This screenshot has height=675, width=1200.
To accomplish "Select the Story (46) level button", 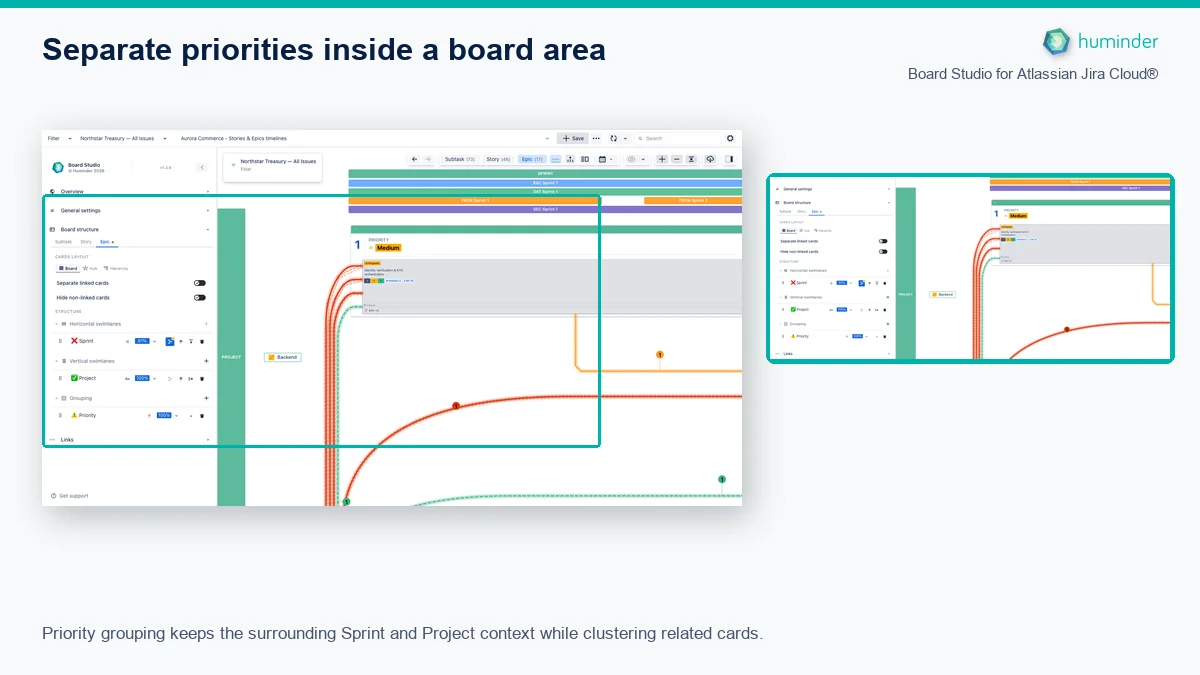I will point(498,159).
